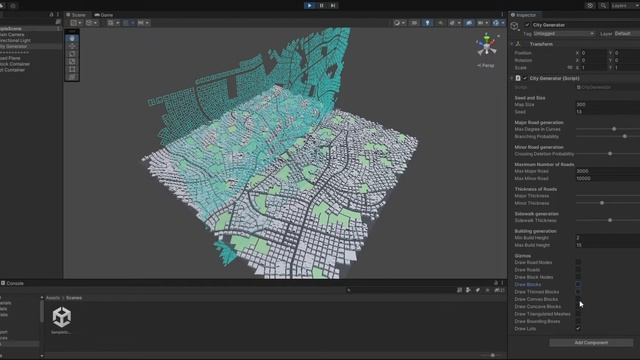Image resolution: width=640 pixels, height=360 pixels.
Task: Select the Rotate tool in scene overlay
Action: (x=72, y=54)
